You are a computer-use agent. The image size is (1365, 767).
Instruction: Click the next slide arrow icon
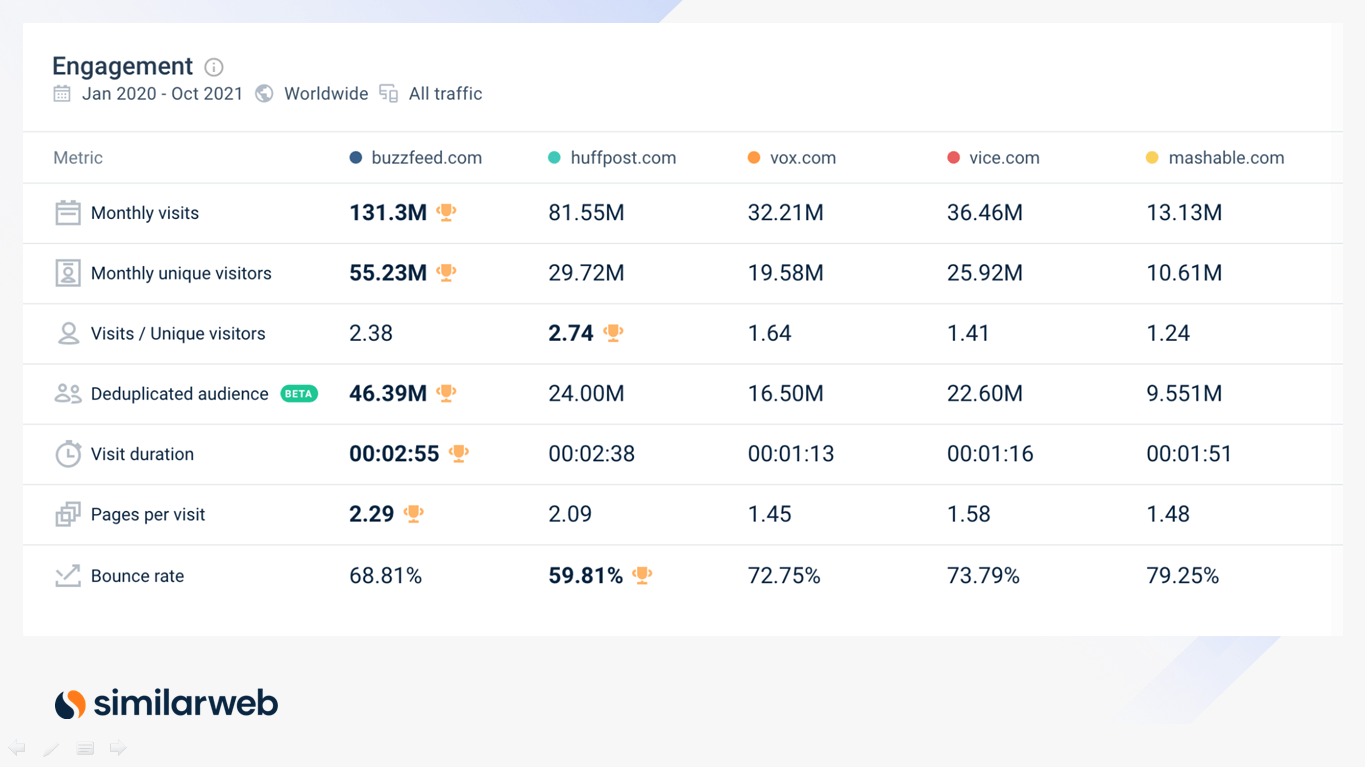[x=118, y=748]
